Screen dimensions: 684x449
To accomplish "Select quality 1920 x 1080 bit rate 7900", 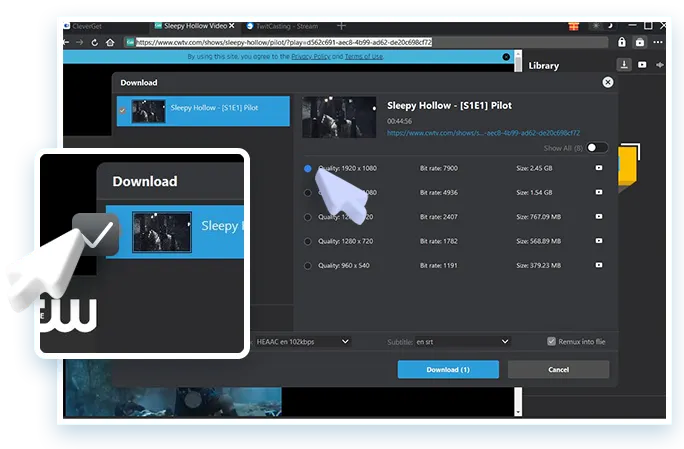I will (308, 168).
